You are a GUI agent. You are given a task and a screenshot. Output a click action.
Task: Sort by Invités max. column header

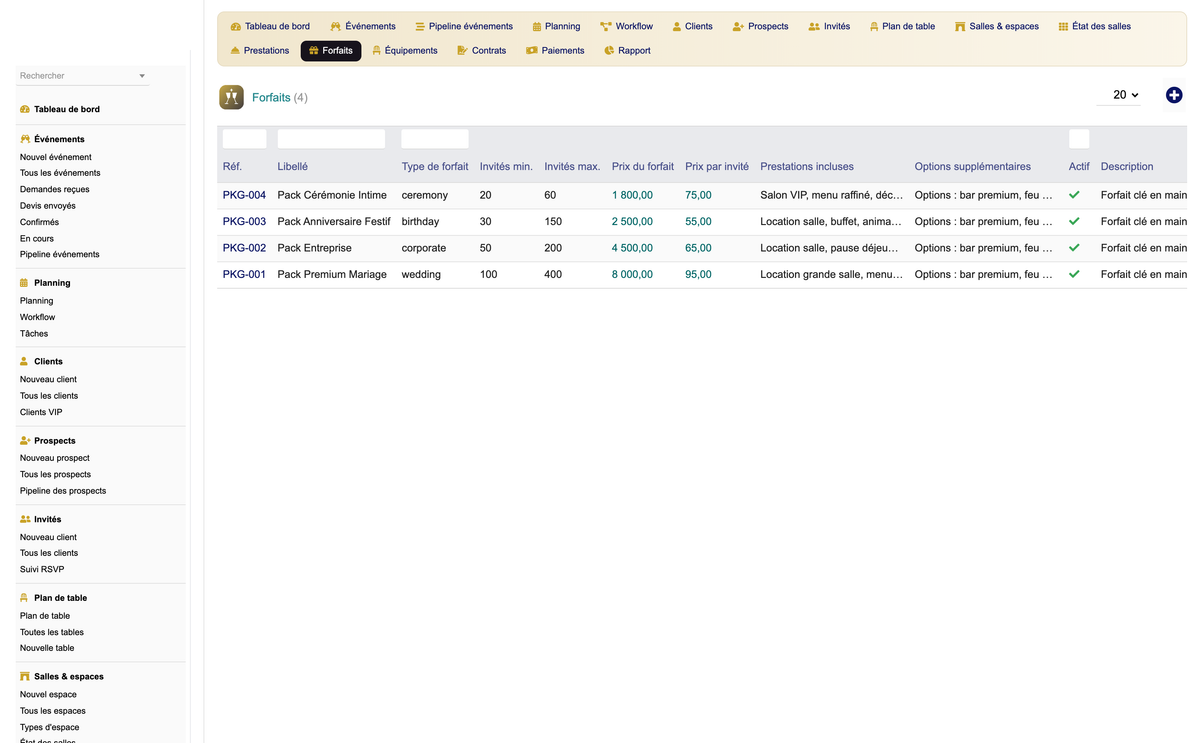[x=572, y=166]
